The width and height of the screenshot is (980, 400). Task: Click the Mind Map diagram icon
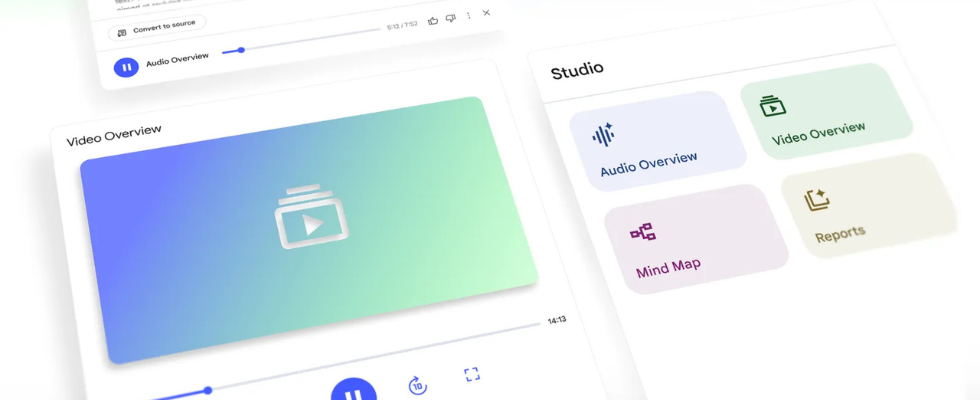click(643, 233)
